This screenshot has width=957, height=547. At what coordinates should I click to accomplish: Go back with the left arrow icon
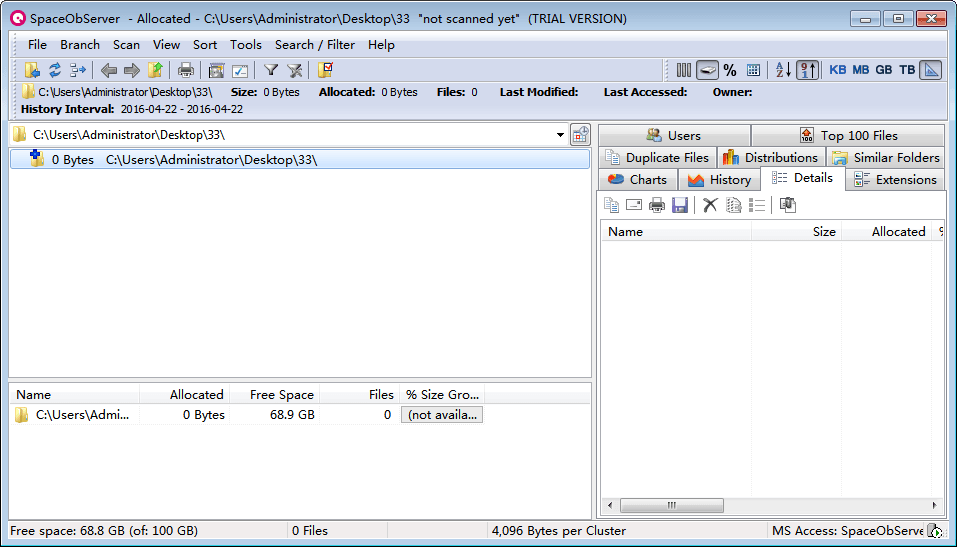tap(109, 70)
